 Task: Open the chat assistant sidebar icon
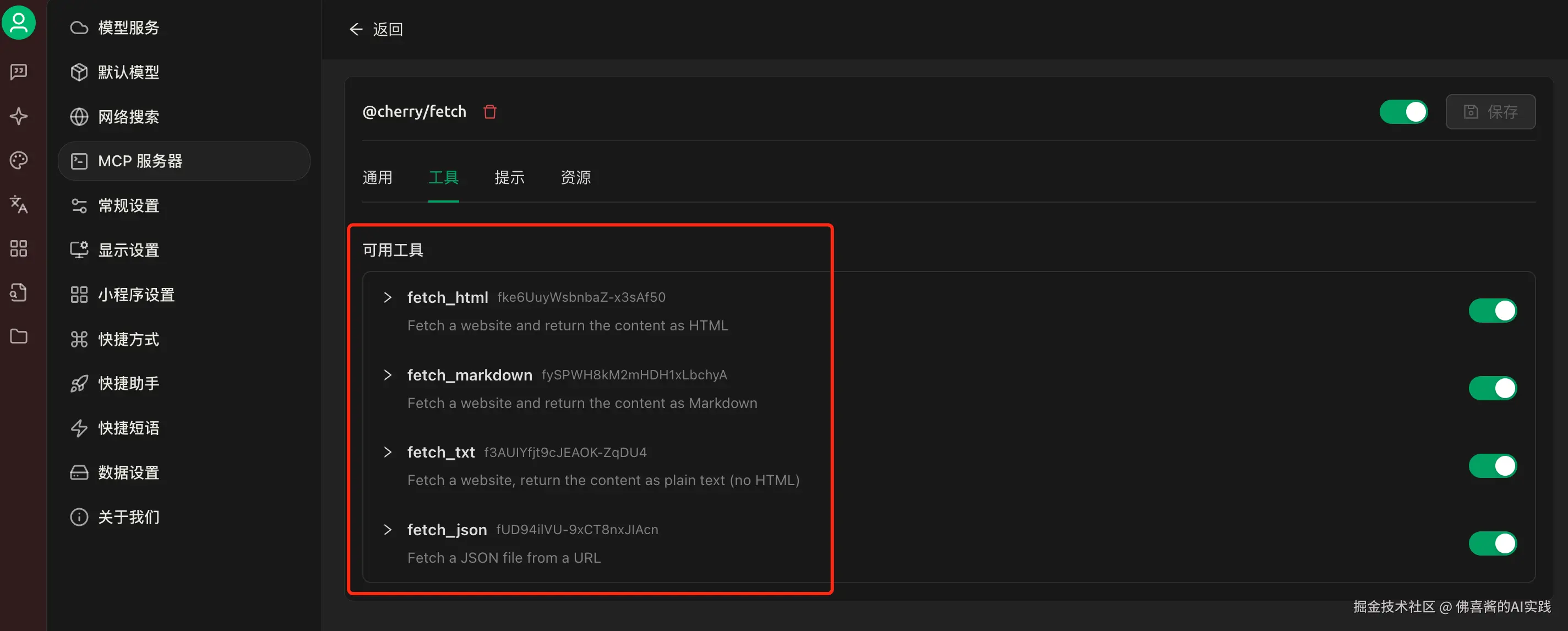click(18, 72)
